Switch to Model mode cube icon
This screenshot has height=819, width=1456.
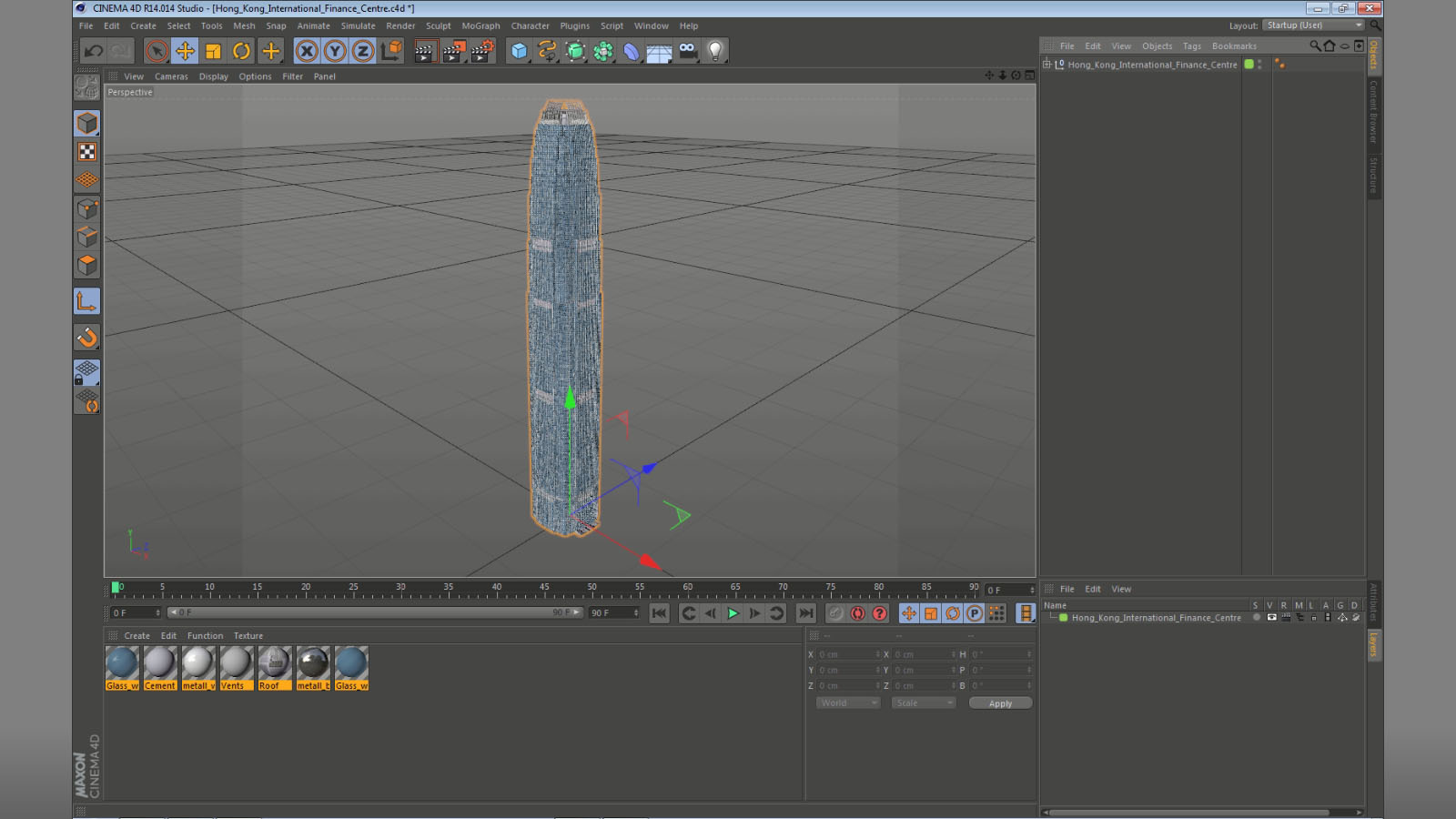coord(87,123)
